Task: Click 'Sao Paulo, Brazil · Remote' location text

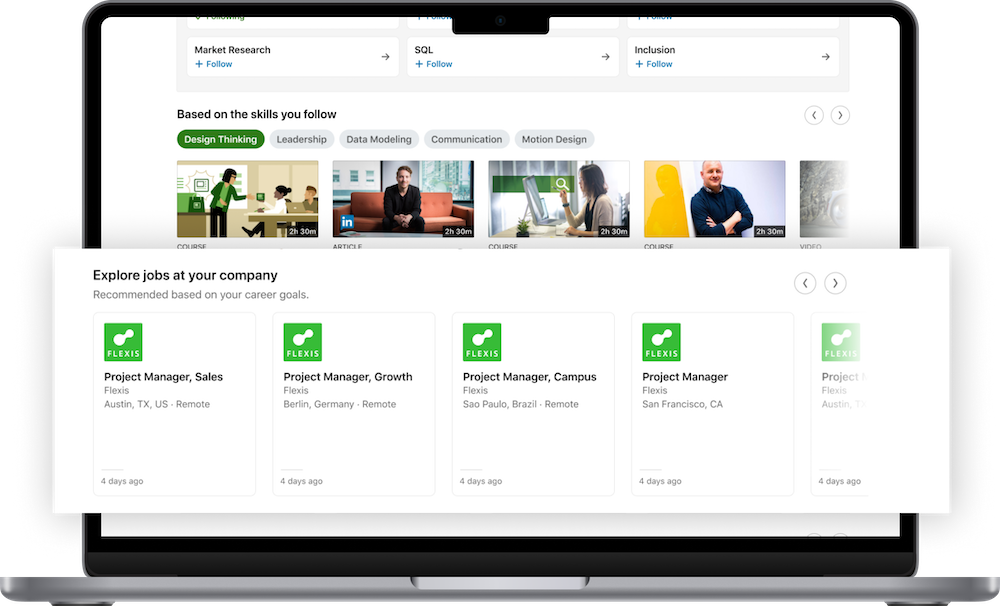Action: tap(520, 404)
